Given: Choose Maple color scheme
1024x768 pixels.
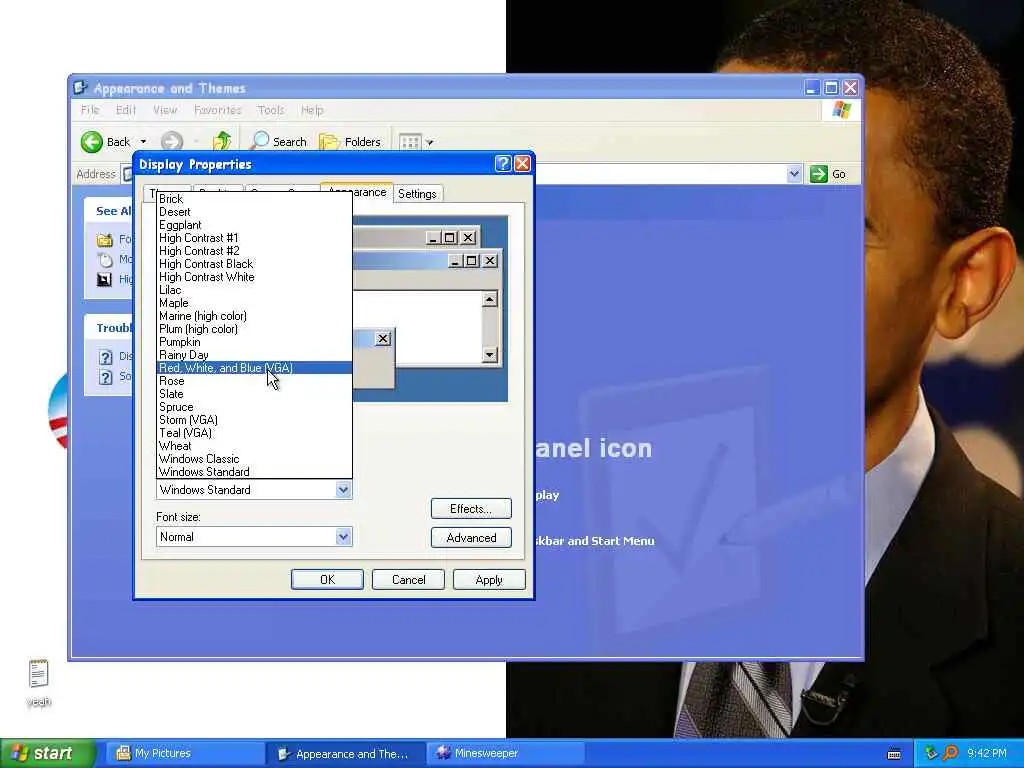Looking at the screenshot, I should [255, 303].
